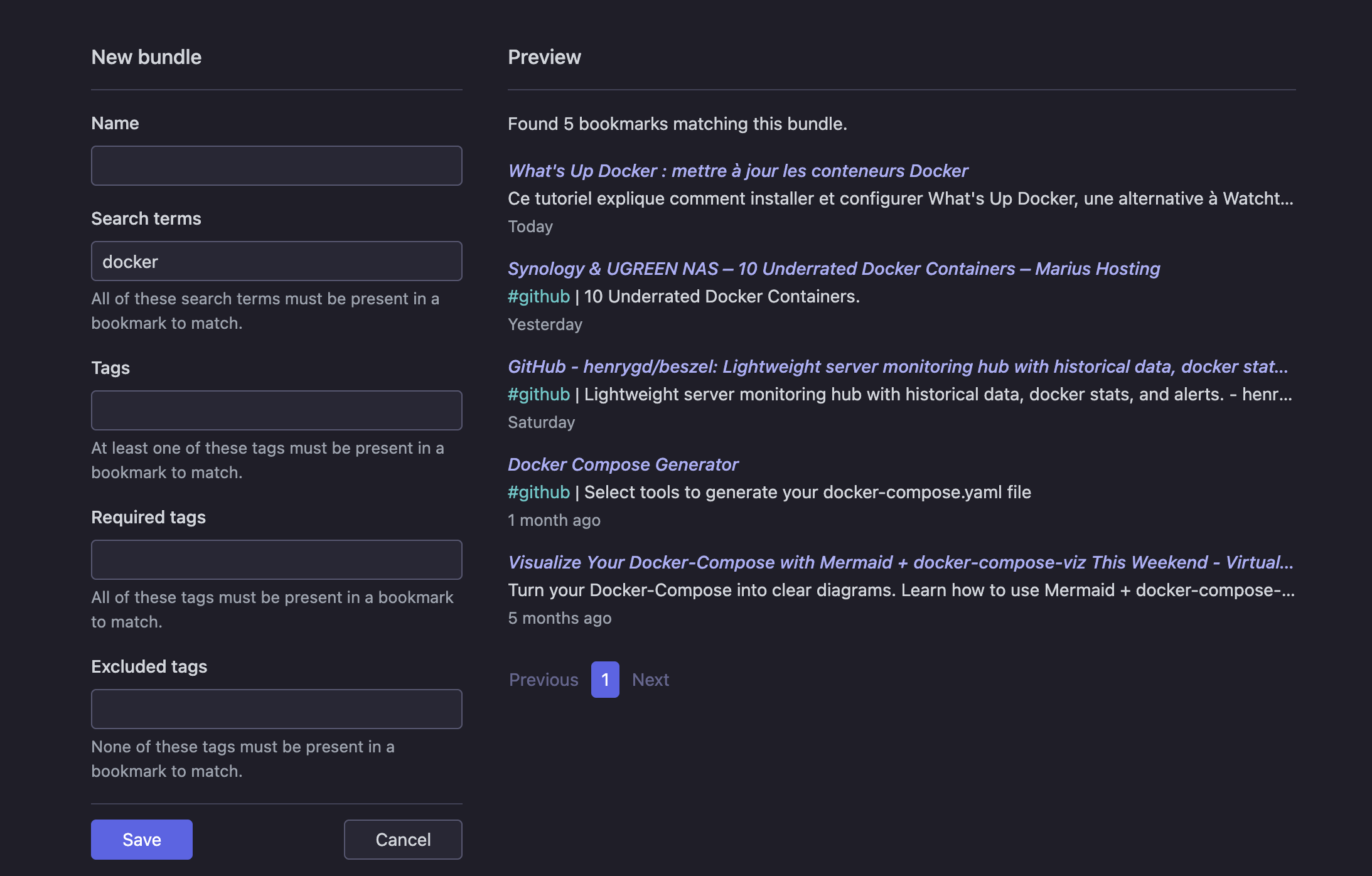Go to Previous page in pagination
This screenshot has height=876, width=1372.
(544, 680)
